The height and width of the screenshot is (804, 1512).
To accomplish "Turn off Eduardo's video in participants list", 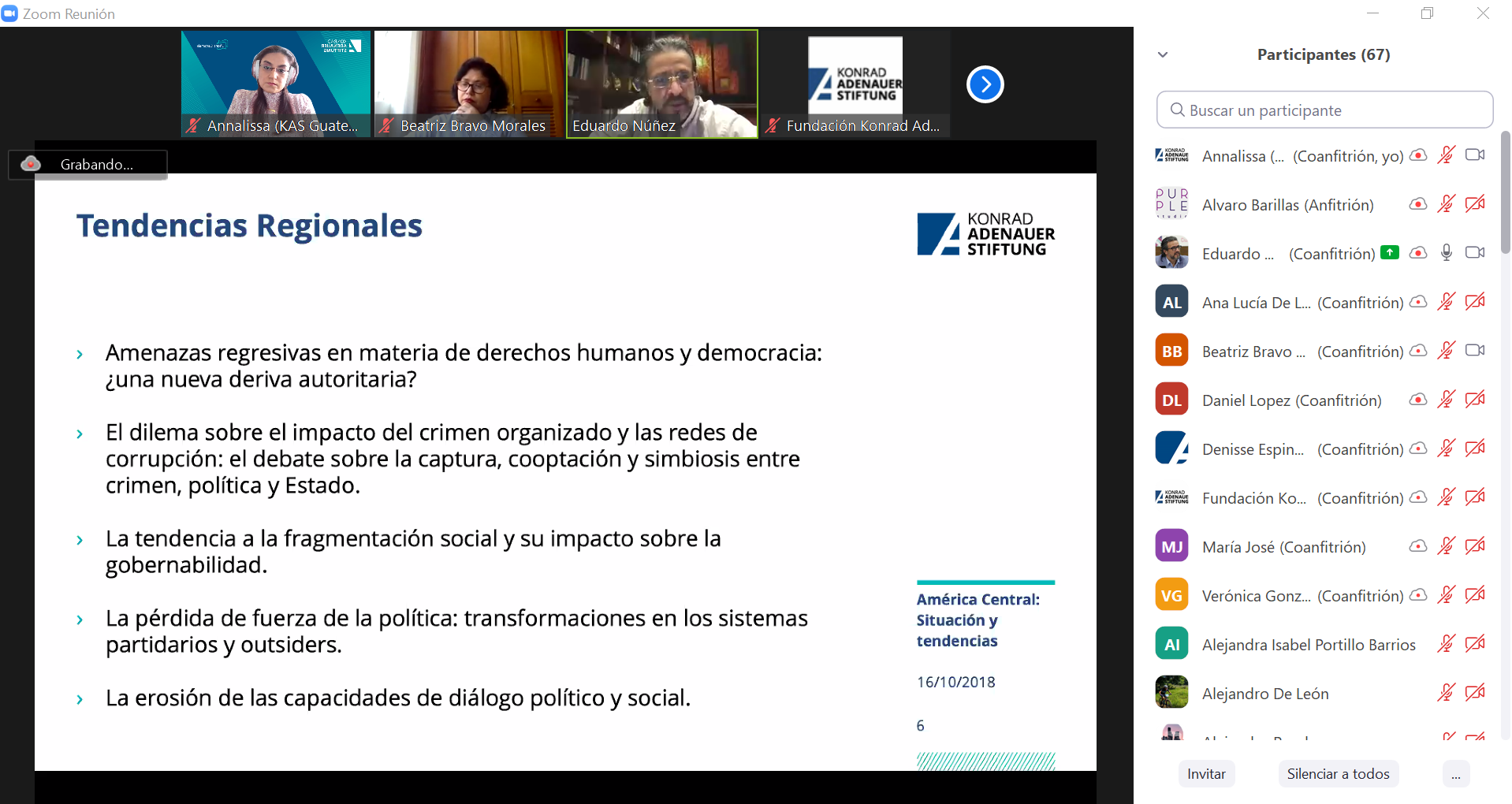I will [1475, 253].
